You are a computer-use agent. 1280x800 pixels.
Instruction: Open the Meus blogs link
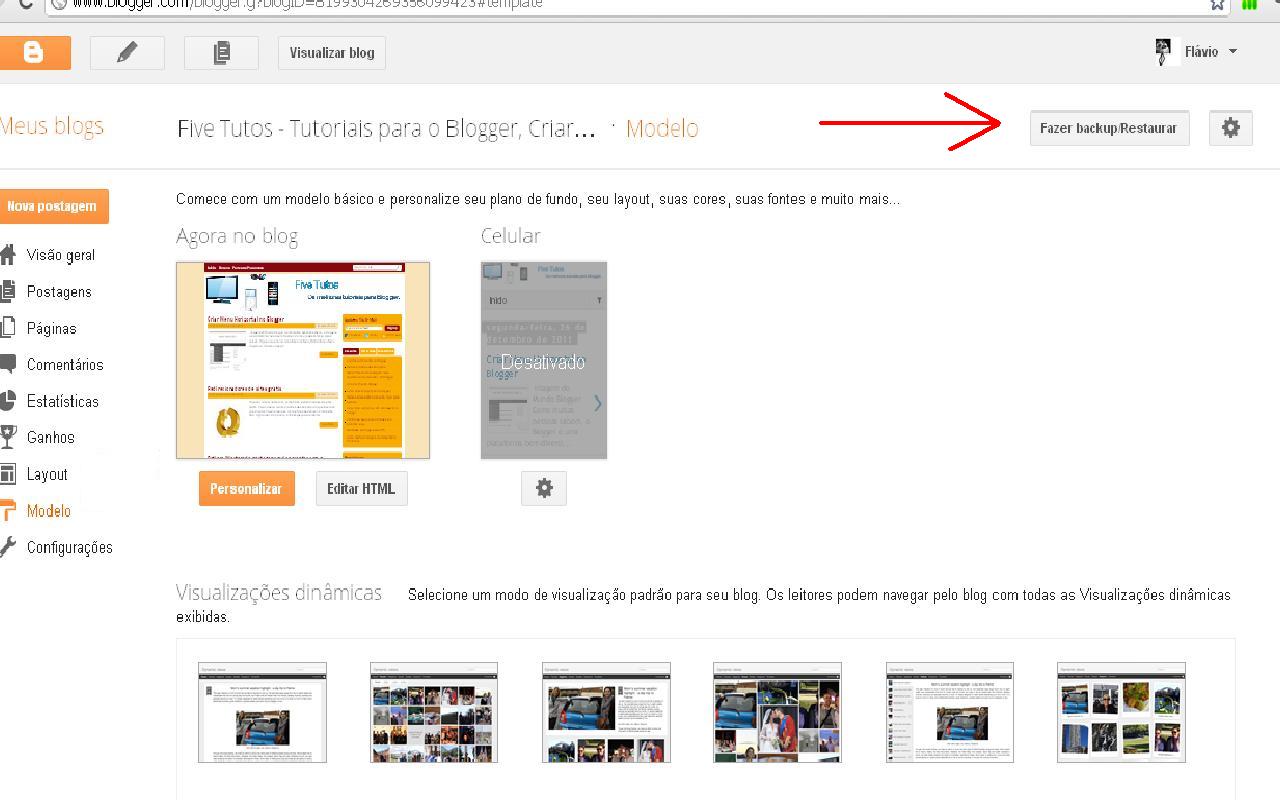52,126
